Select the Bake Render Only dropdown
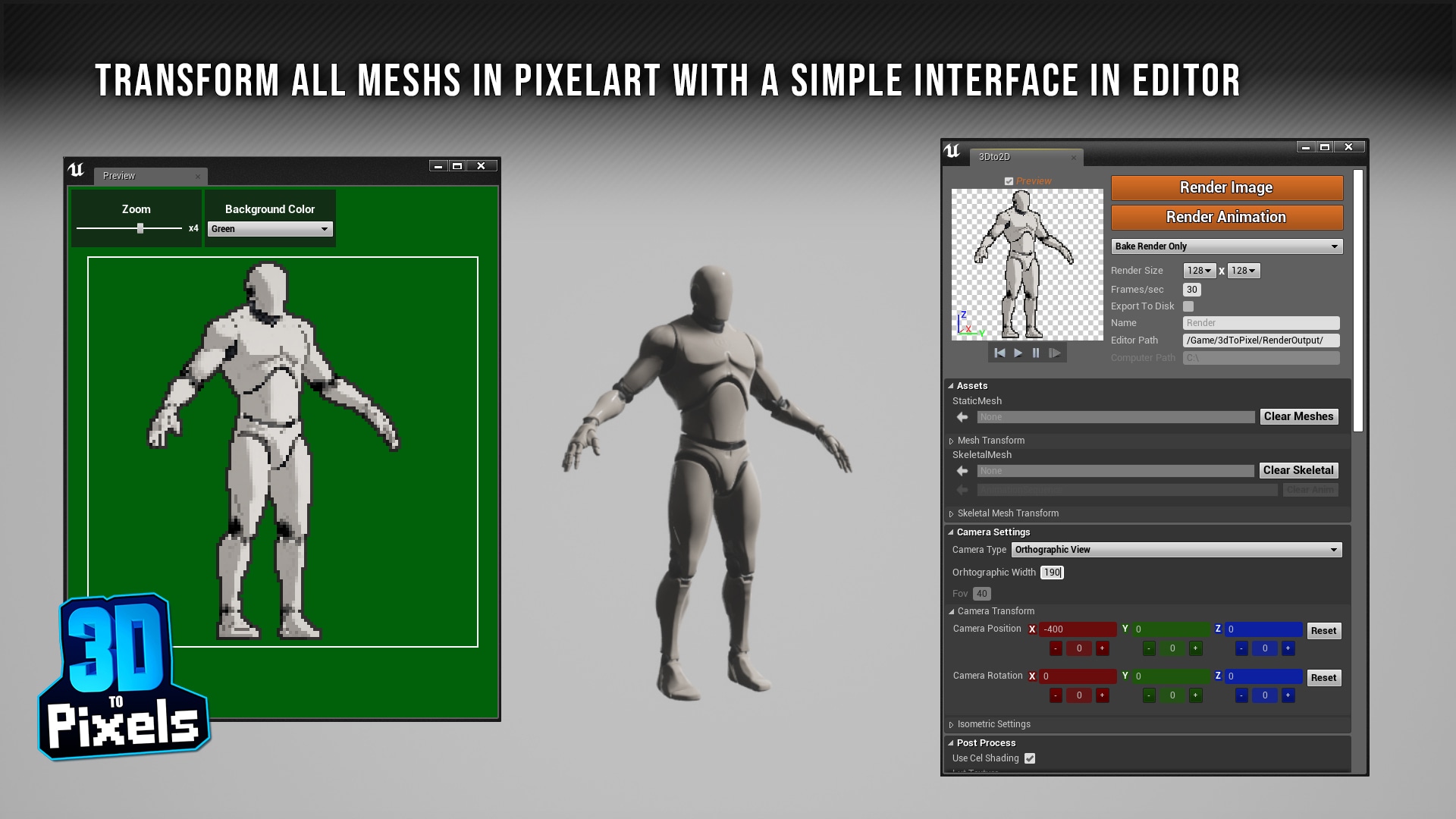The width and height of the screenshot is (1456, 819). (x=1225, y=246)
